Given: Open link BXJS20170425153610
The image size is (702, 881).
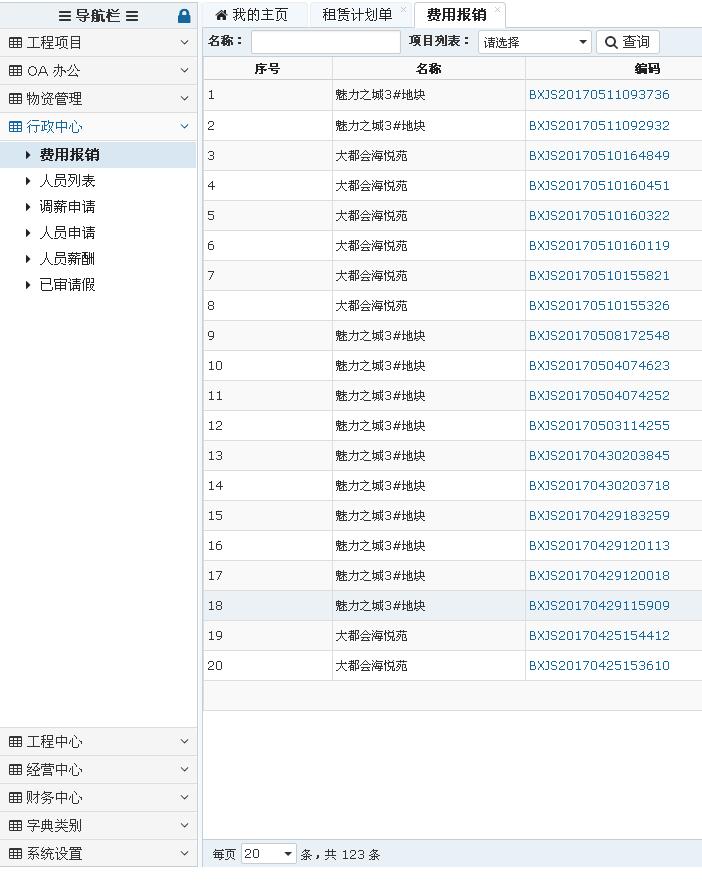Looking at the screenshot, I should (x=599, y=665).
